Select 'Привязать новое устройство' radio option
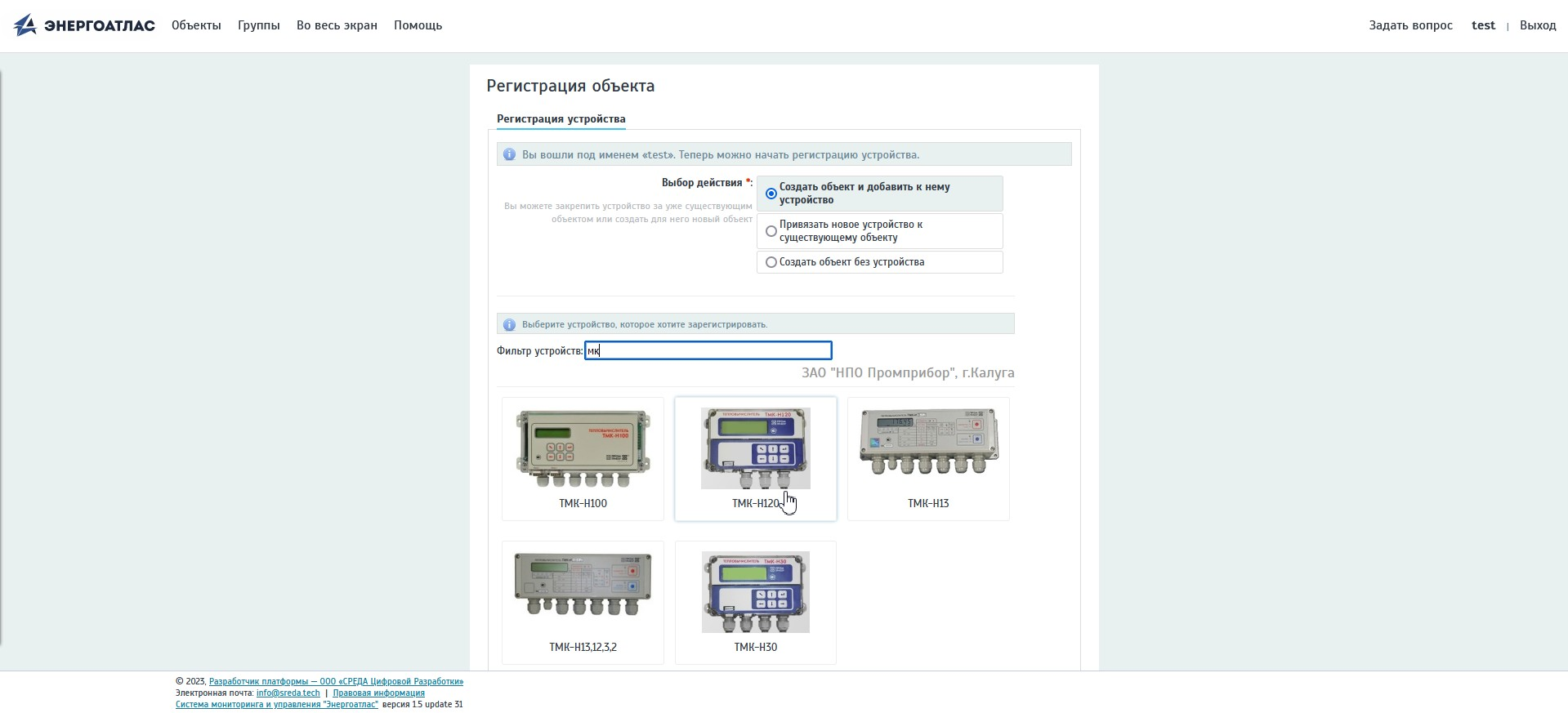This screenshot has width=1568, height=713. [771, 231]
